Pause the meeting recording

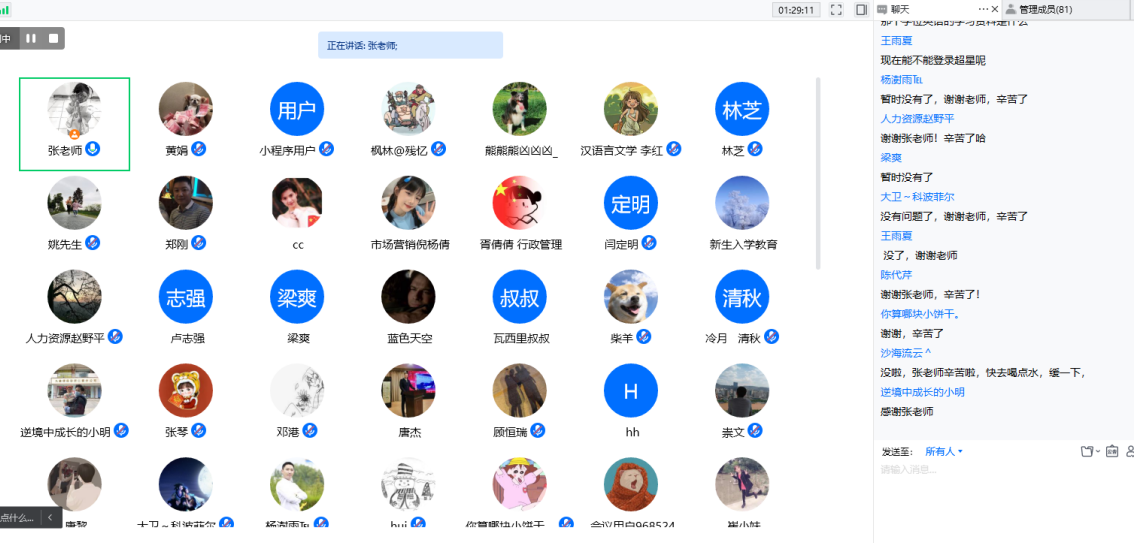(31, 39)
